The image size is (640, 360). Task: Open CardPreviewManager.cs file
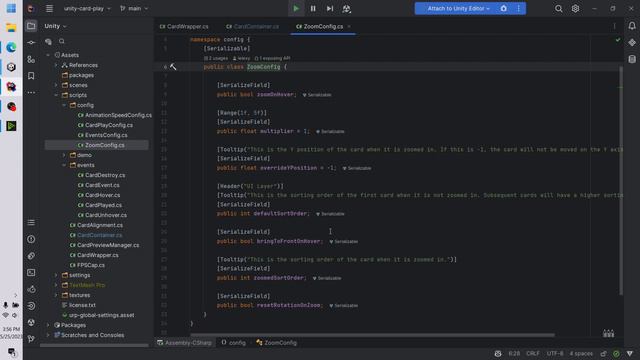[x=104, y=245]
